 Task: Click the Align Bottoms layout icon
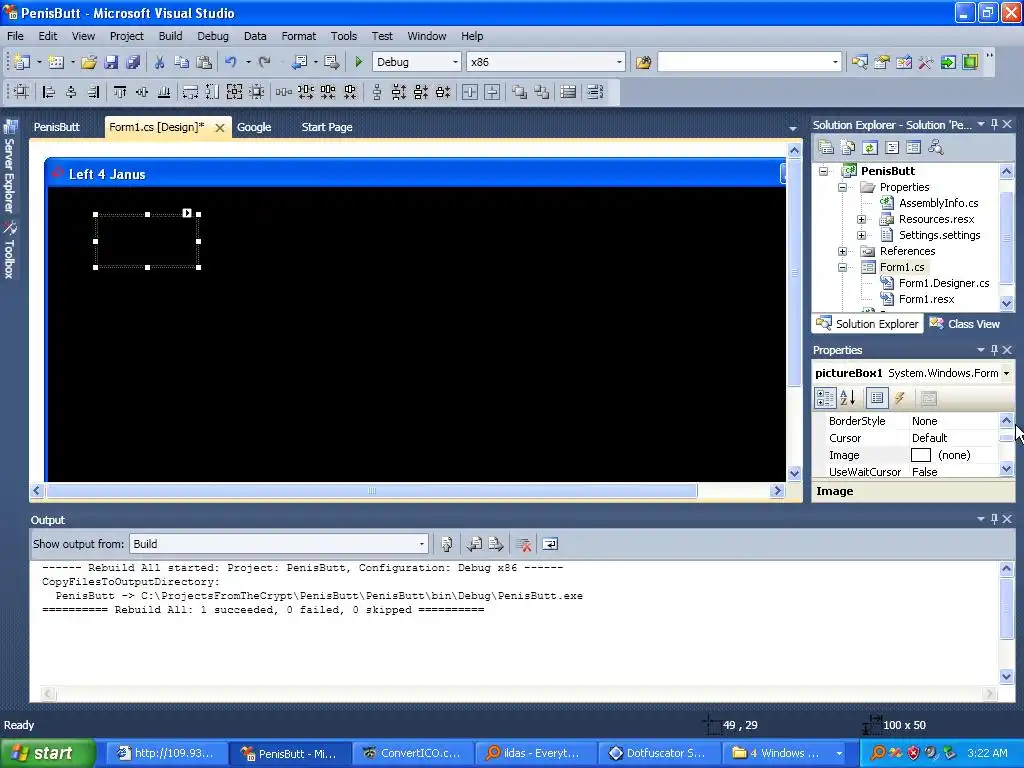(x=164, y=92)
